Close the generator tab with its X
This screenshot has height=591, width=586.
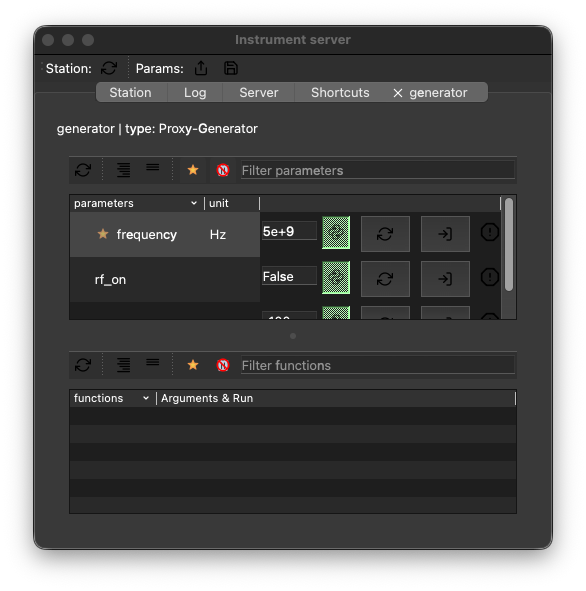pos(398,93)
